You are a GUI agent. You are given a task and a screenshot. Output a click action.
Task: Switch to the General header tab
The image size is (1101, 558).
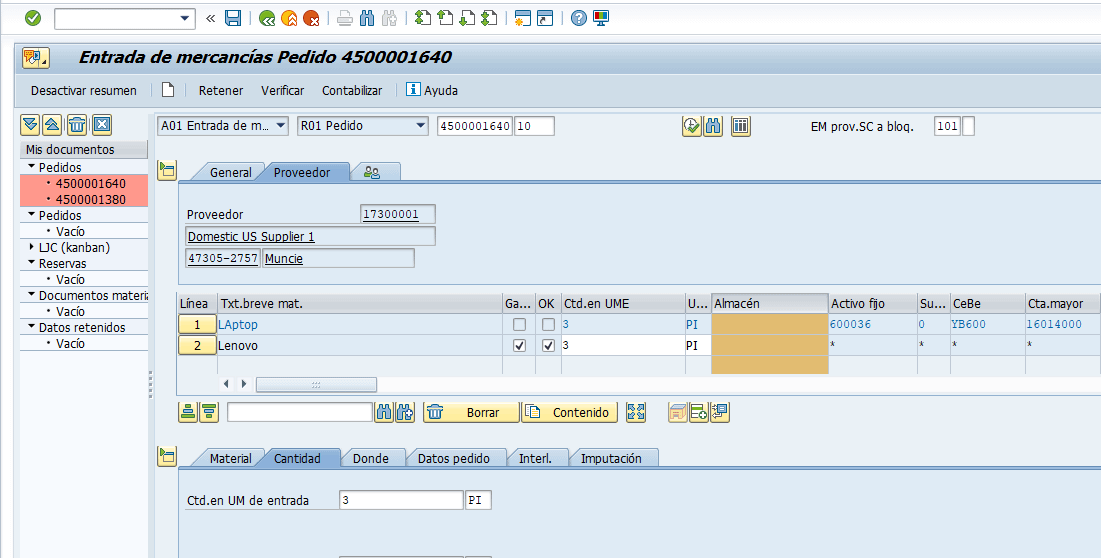(230, 172)
